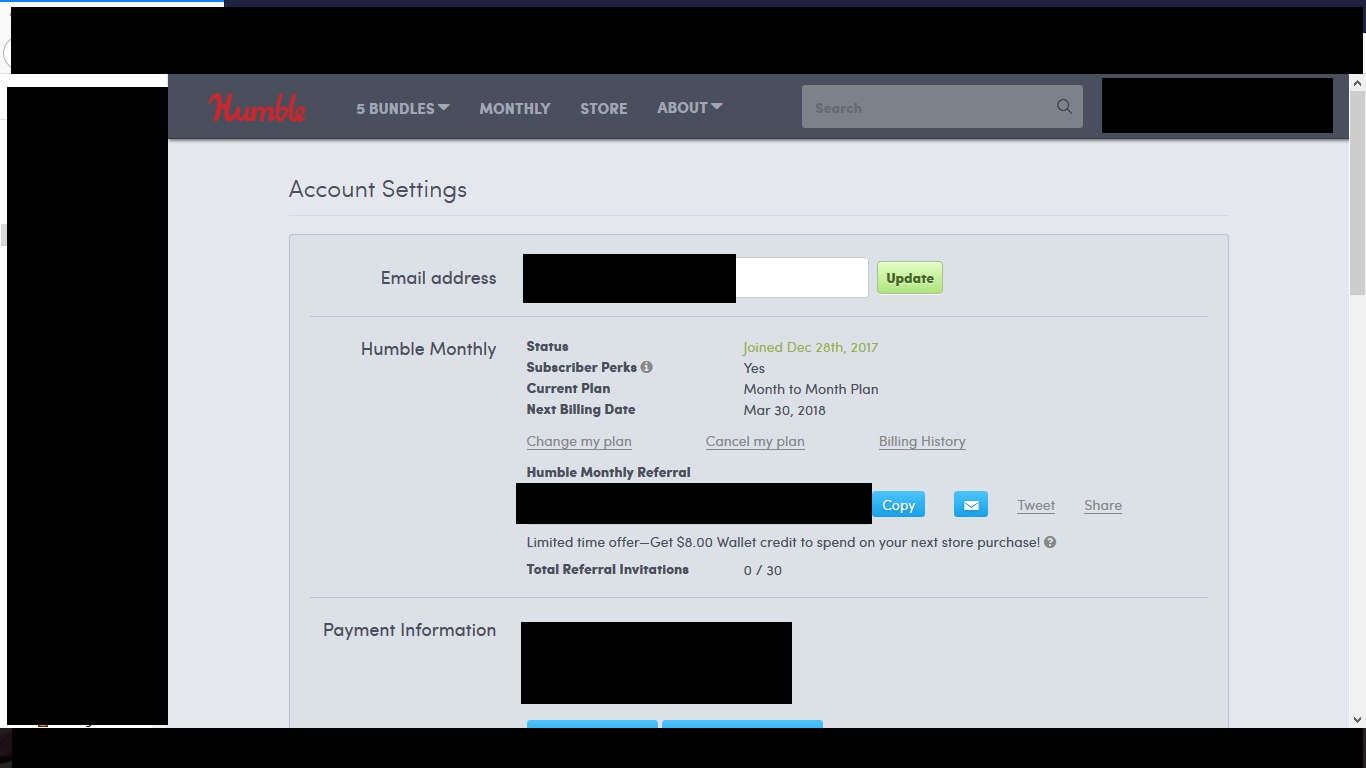Click the Tweet referral link
The height and width of the screenshot is (768, 1366).
tap(1036, 505)
